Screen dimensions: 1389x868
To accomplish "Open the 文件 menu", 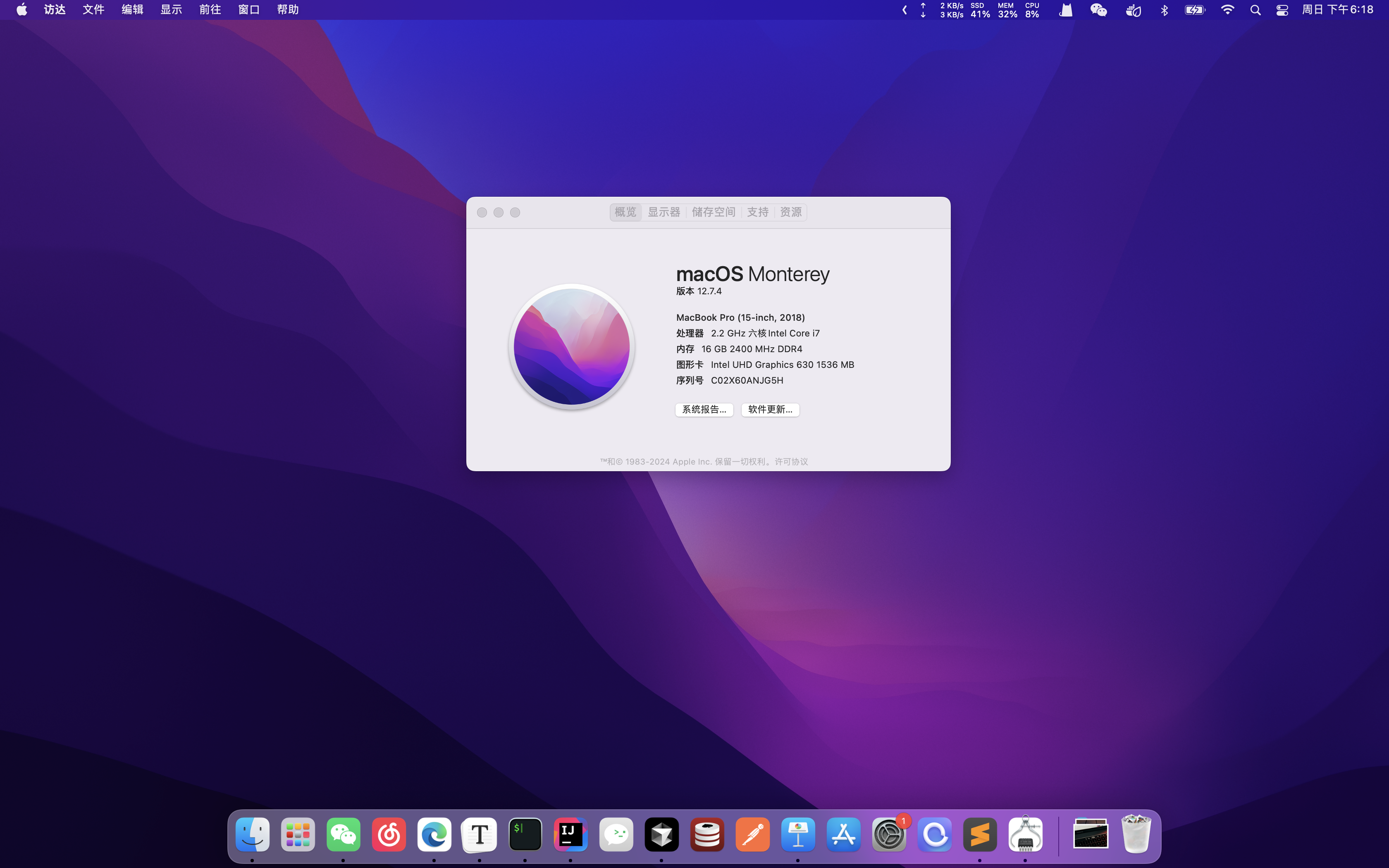I will click(x=93, y=10).
